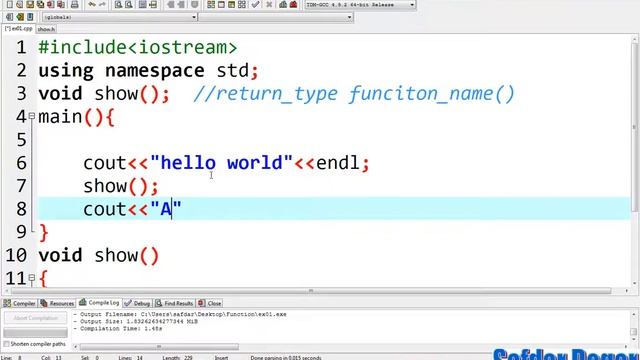Click the editor horizontal scrollbar thumb
Screen dimensions: 640x360
click(x=311, y=291)
